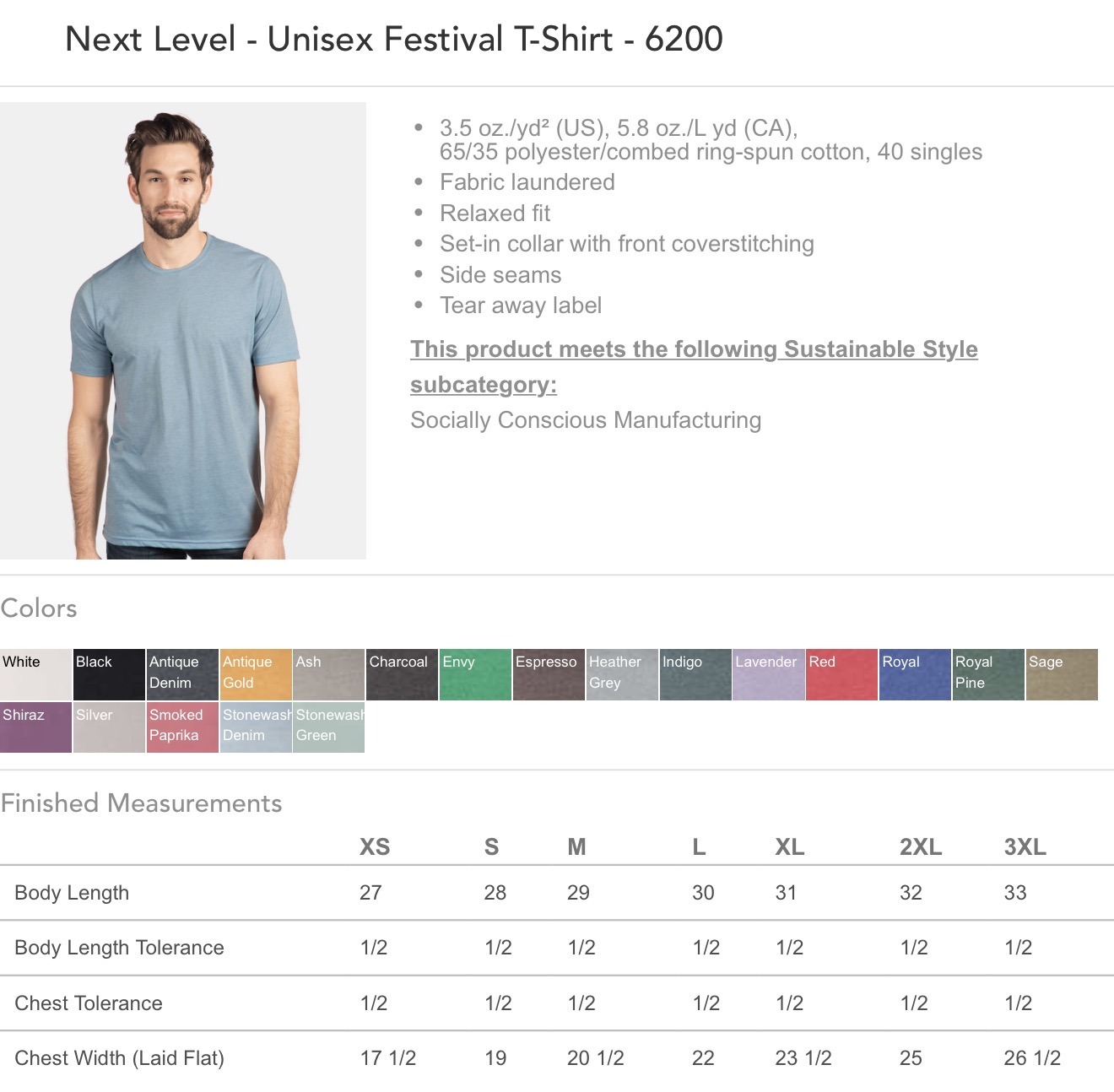Select the White color swatch
The width and height of the screenshot is (1114, 1092).
click(35, 674)
